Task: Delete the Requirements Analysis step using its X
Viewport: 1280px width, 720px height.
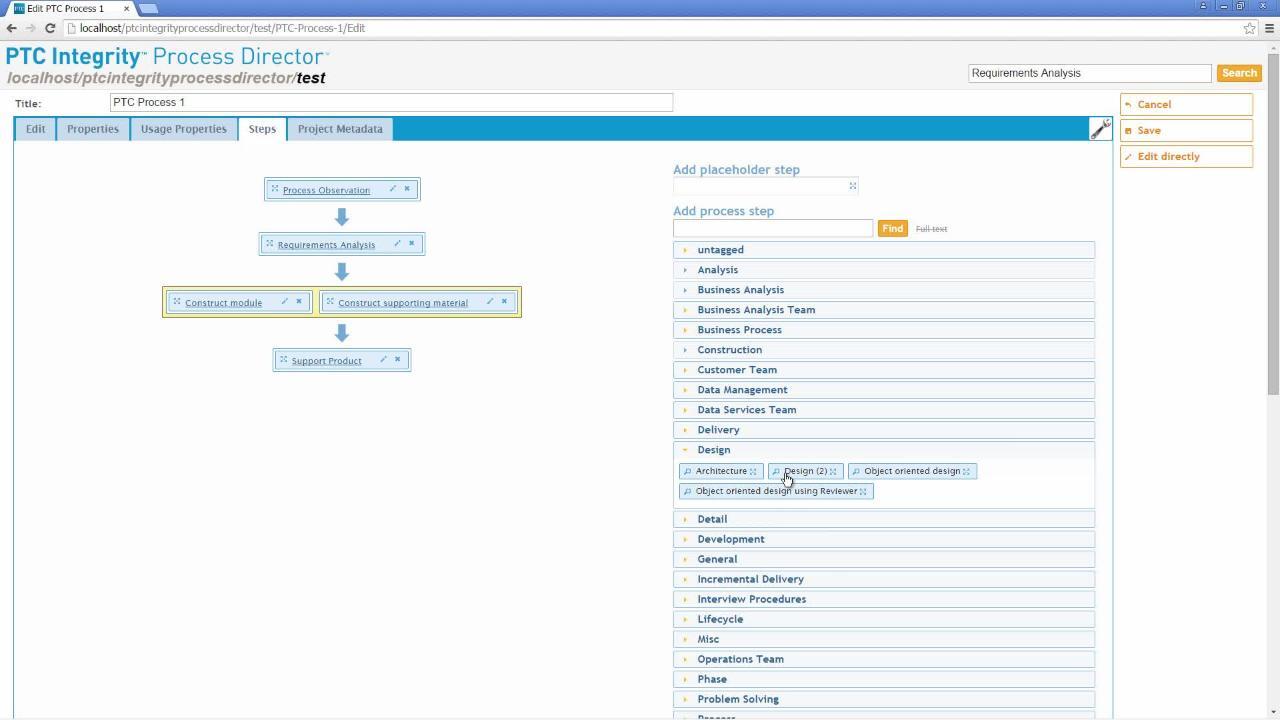Action: [x=411, y=243]
